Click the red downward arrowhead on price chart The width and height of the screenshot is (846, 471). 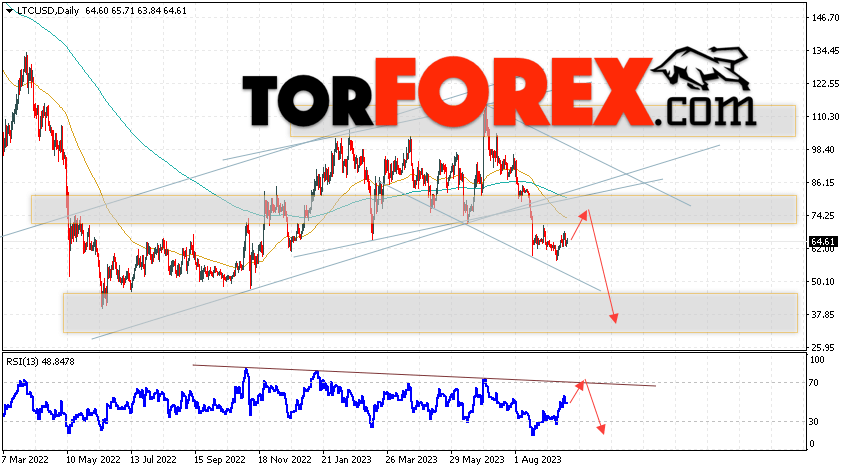614,318
